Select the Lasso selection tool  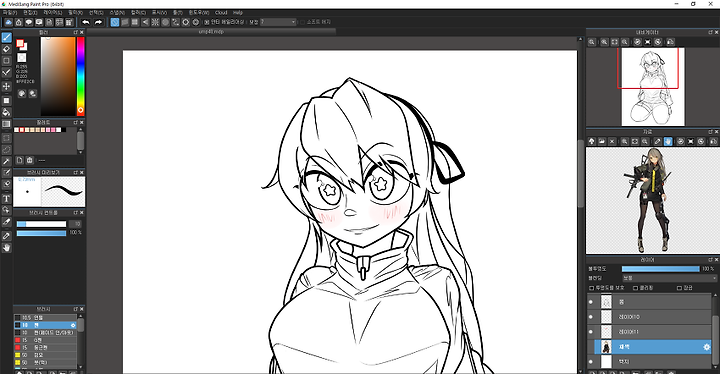click(x=6, y=149)
